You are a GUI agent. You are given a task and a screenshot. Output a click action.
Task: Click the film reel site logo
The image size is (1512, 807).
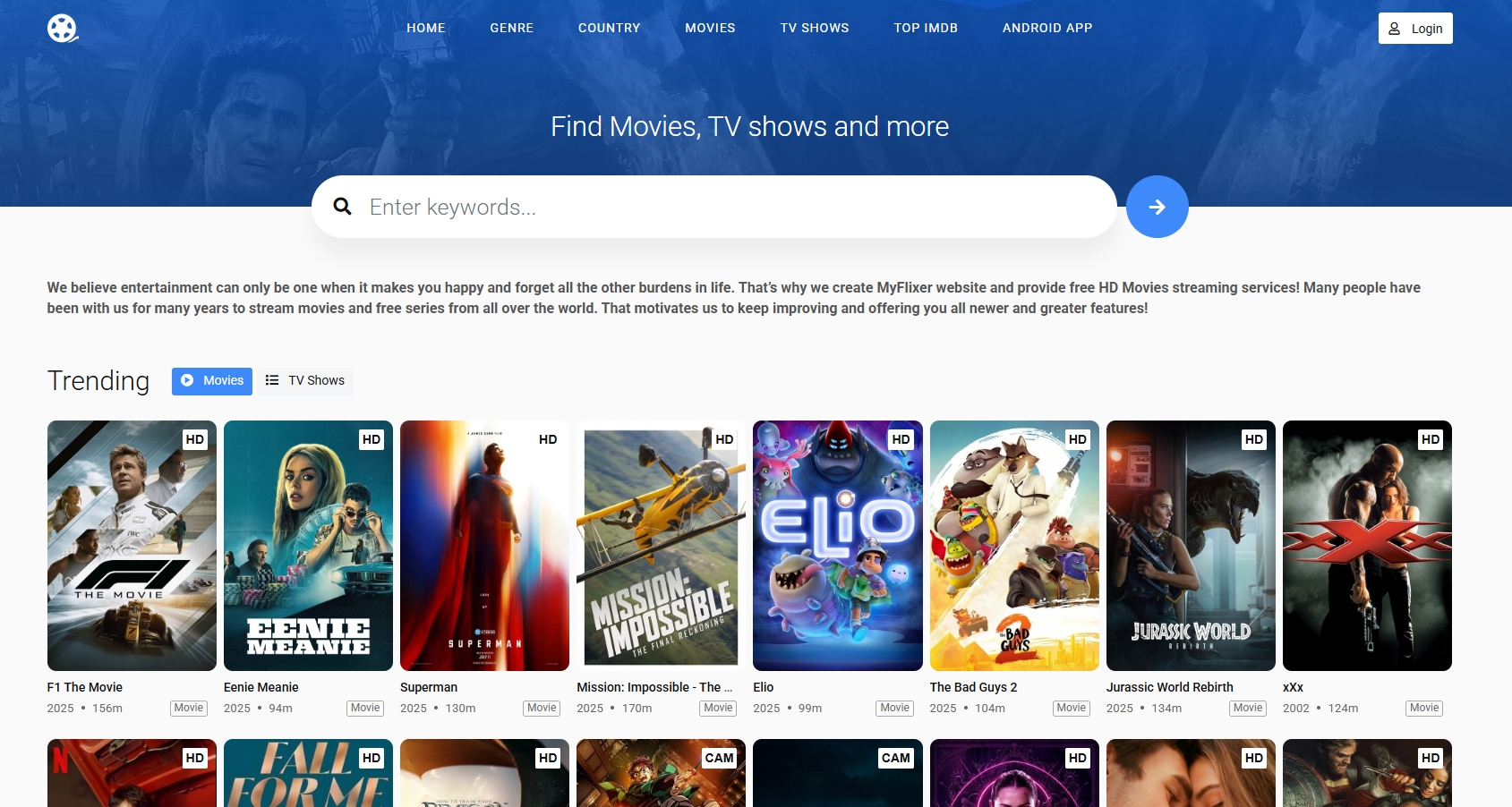pos(63,29)
